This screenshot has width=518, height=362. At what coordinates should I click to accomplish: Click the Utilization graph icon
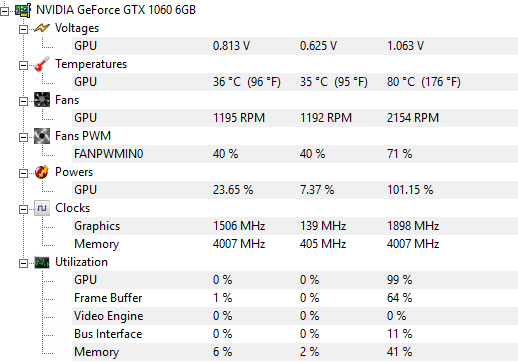point(42,262)
